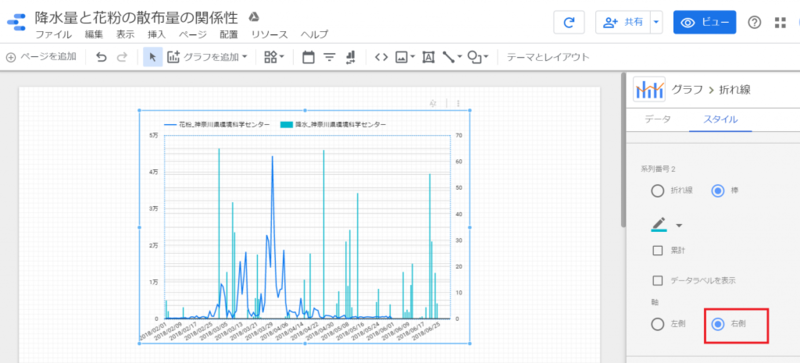Image resolution: width=800 pixels, height=363 pixels.
Task: Click the URL embed code icon
Action: click(x=381, y=57)
